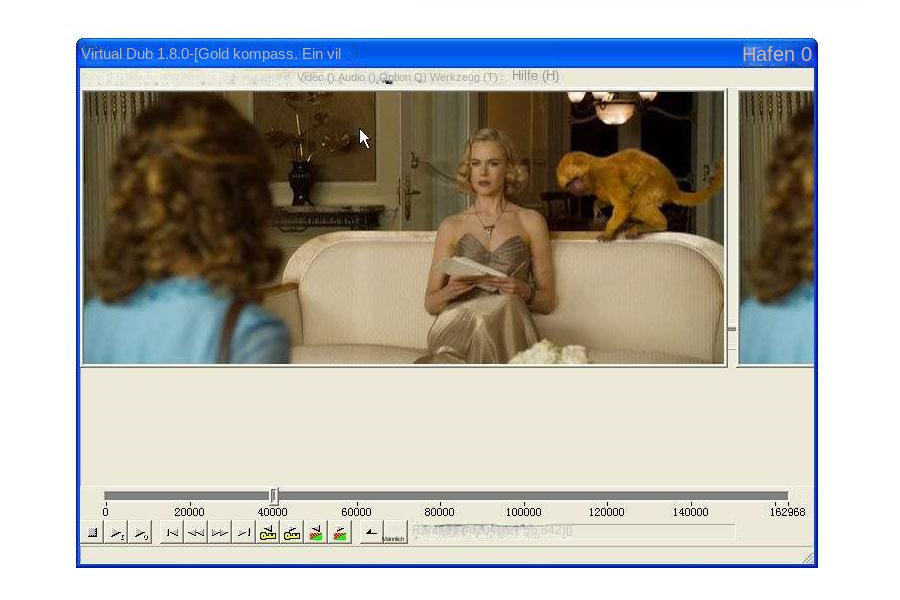Click the 140000 timeline label
Viewport: 900px width, 600px height.
(x=690, y=512)
